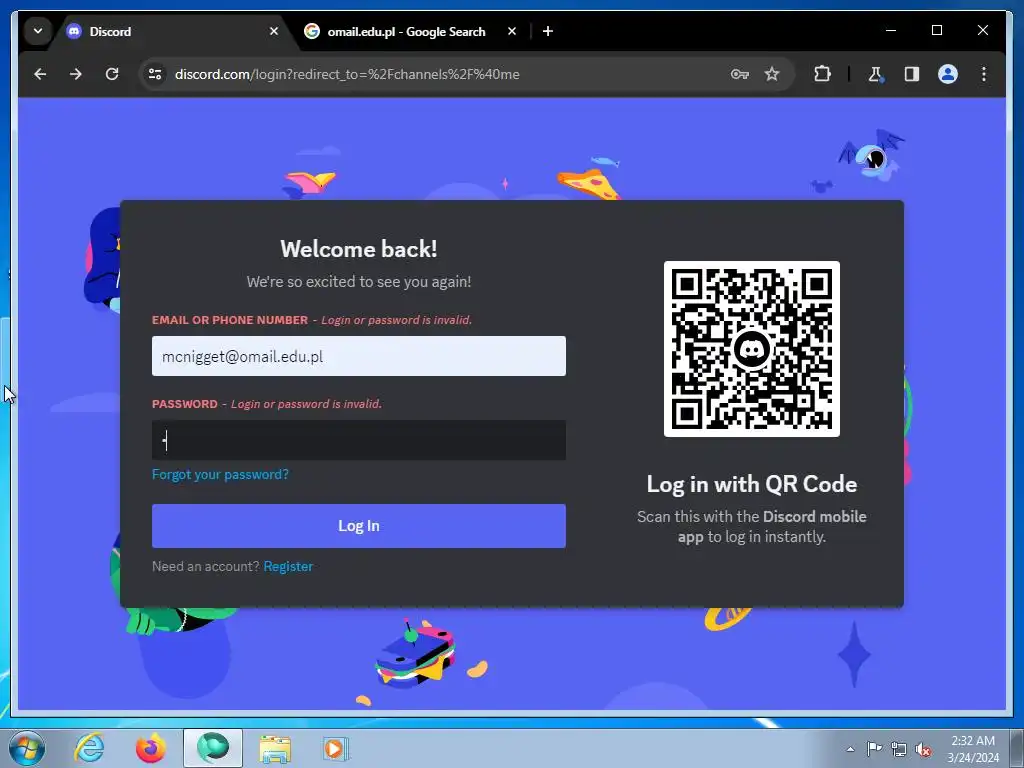
Task: Open site information icon in address bar
Action: point(155,74)
